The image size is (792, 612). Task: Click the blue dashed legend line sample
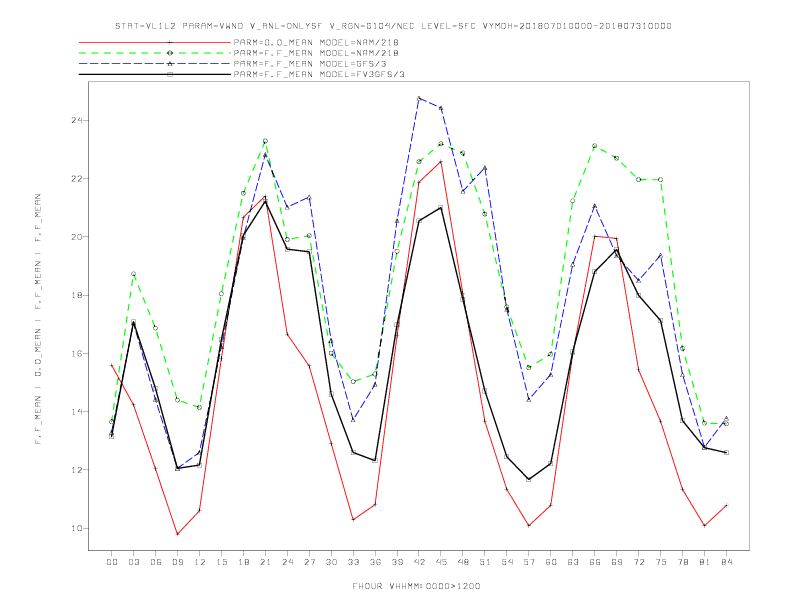pyautogui.click(x=155, y=64)
